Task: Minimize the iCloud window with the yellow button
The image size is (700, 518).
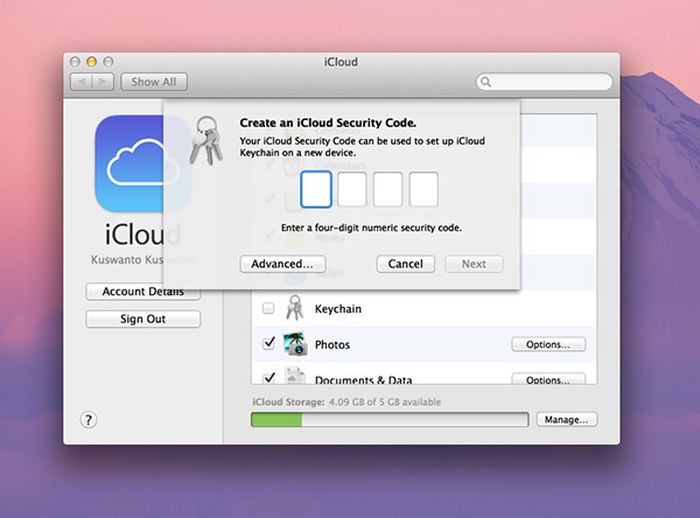Action: [92, 62]
